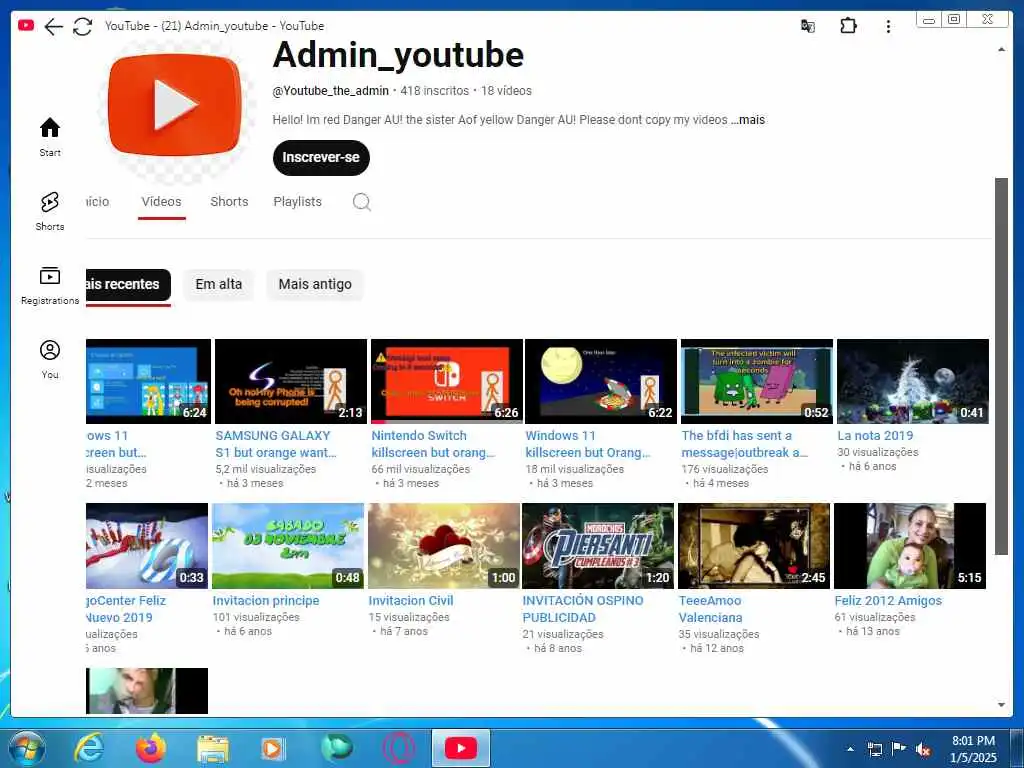Open the three-dot browser menu

[888, 26]
